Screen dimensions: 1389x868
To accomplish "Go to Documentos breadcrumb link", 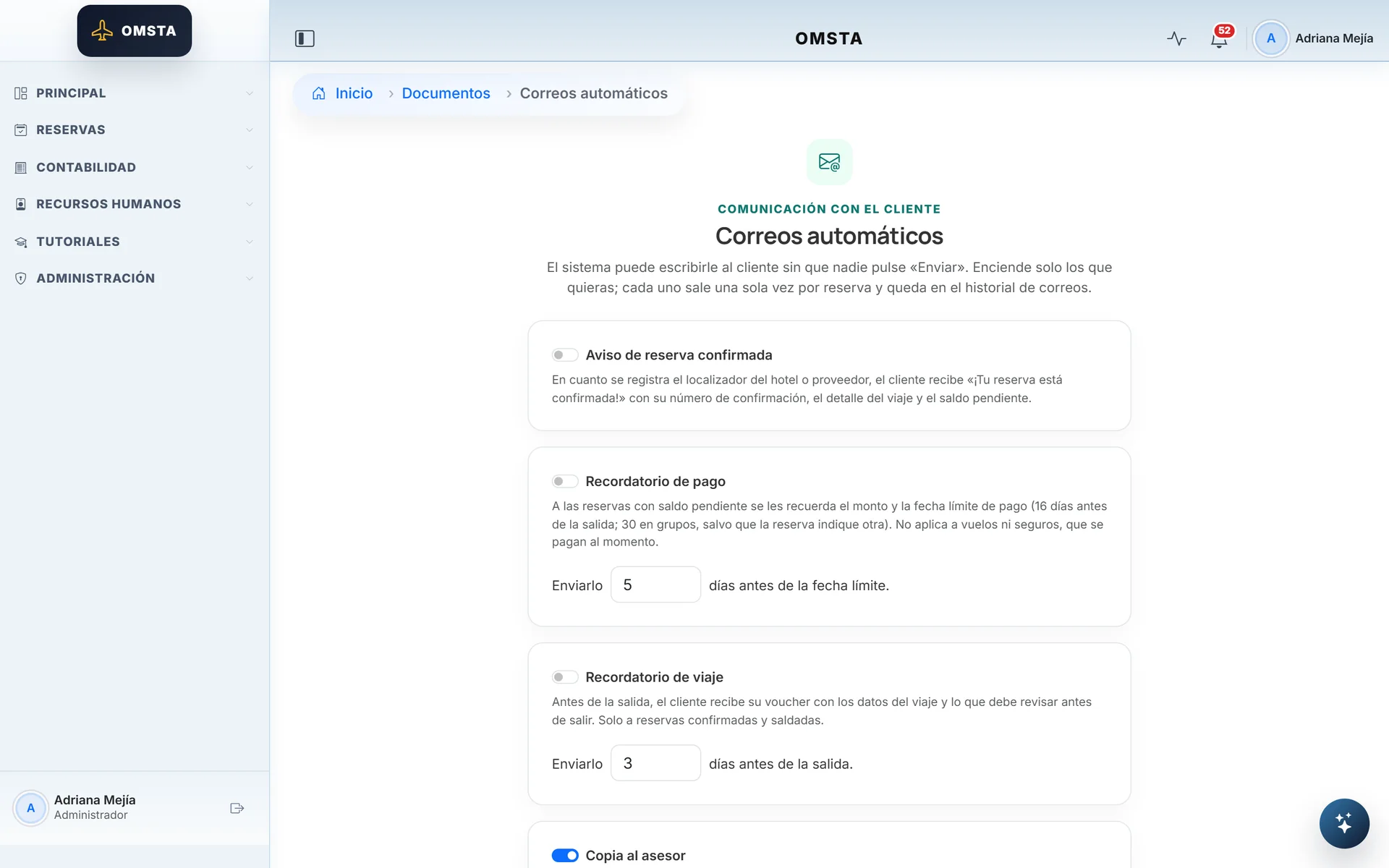I will pyautogui.click(x=446, y=93).
